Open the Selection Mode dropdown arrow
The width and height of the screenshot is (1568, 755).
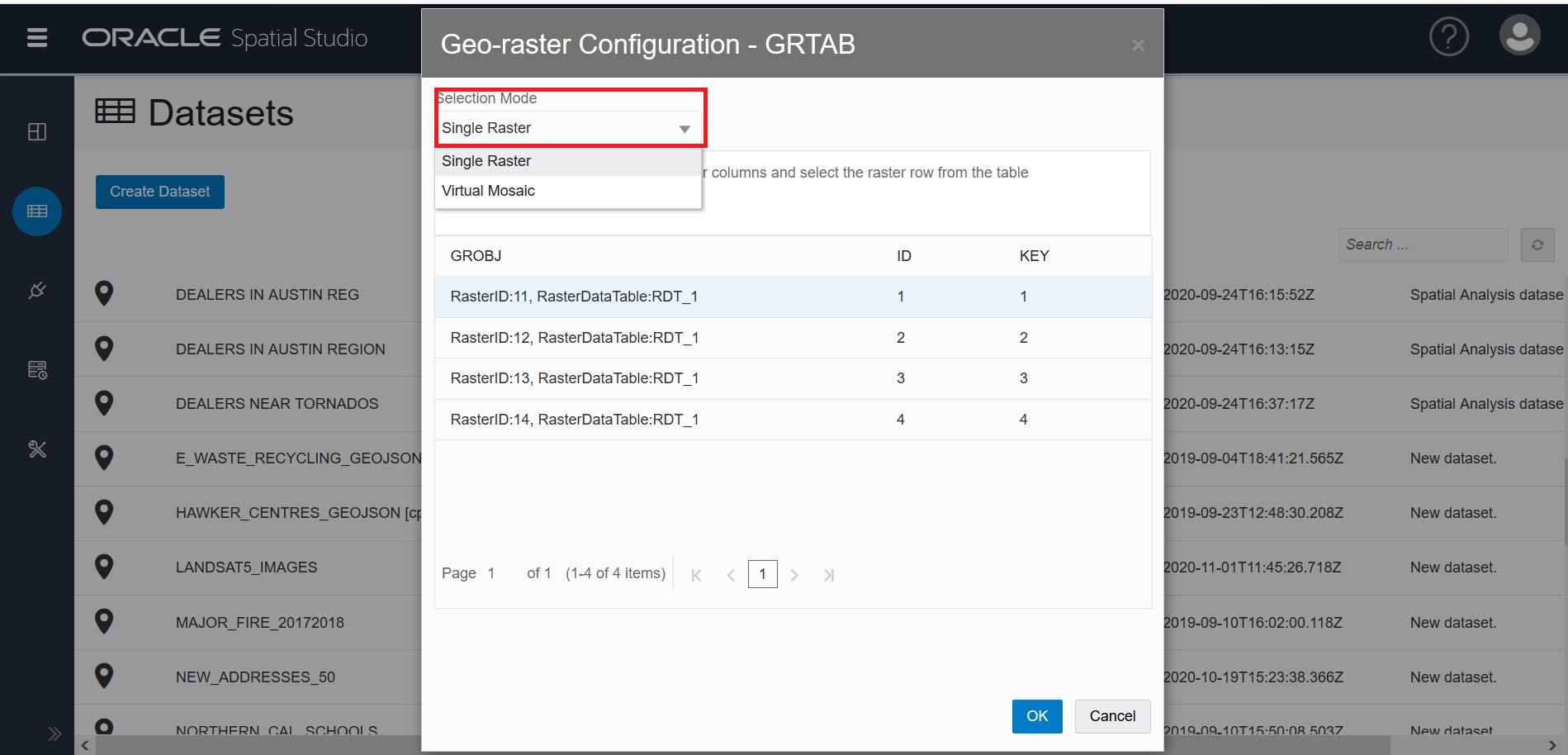coord(684,129)
